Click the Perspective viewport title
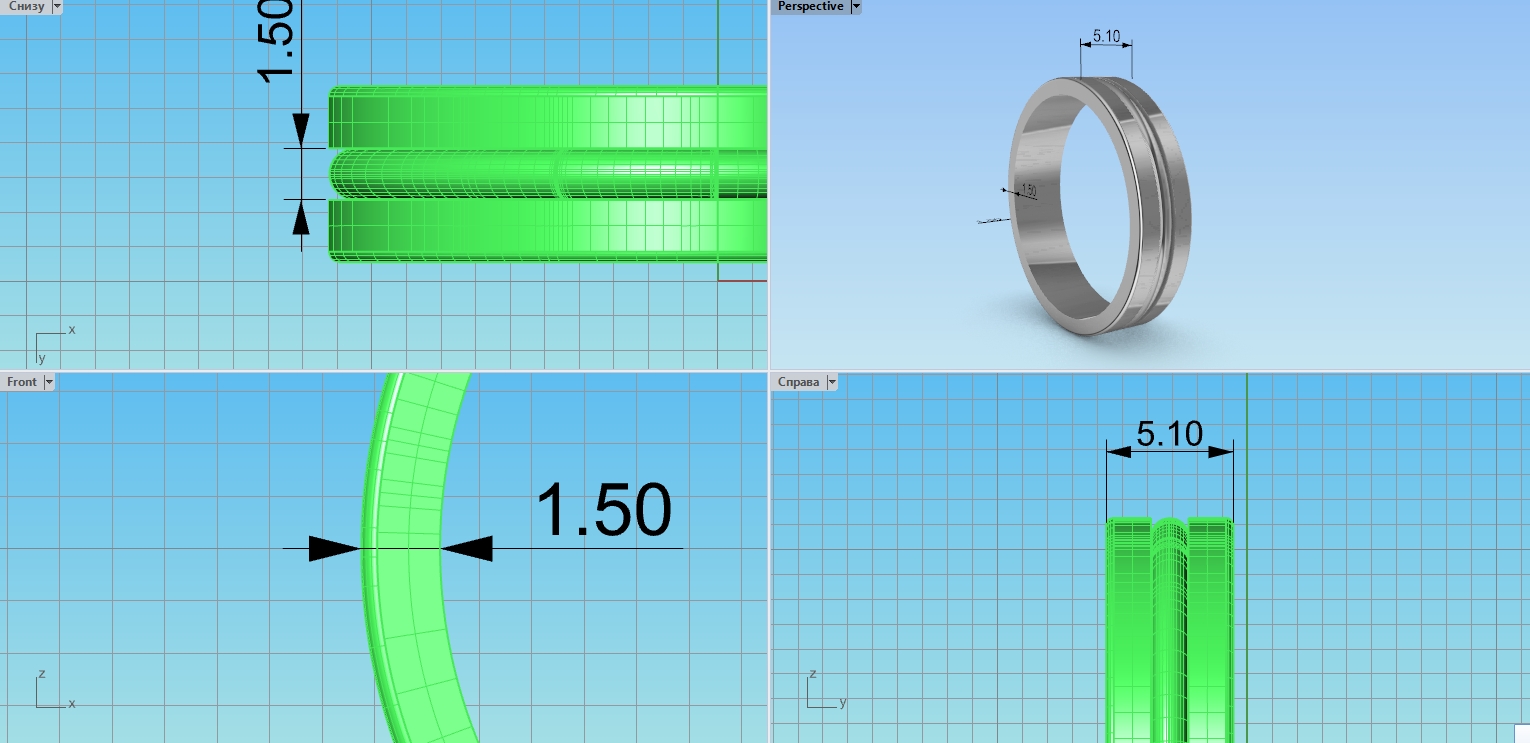Viewport: 1530px width, 743px height. coord(810,6)
